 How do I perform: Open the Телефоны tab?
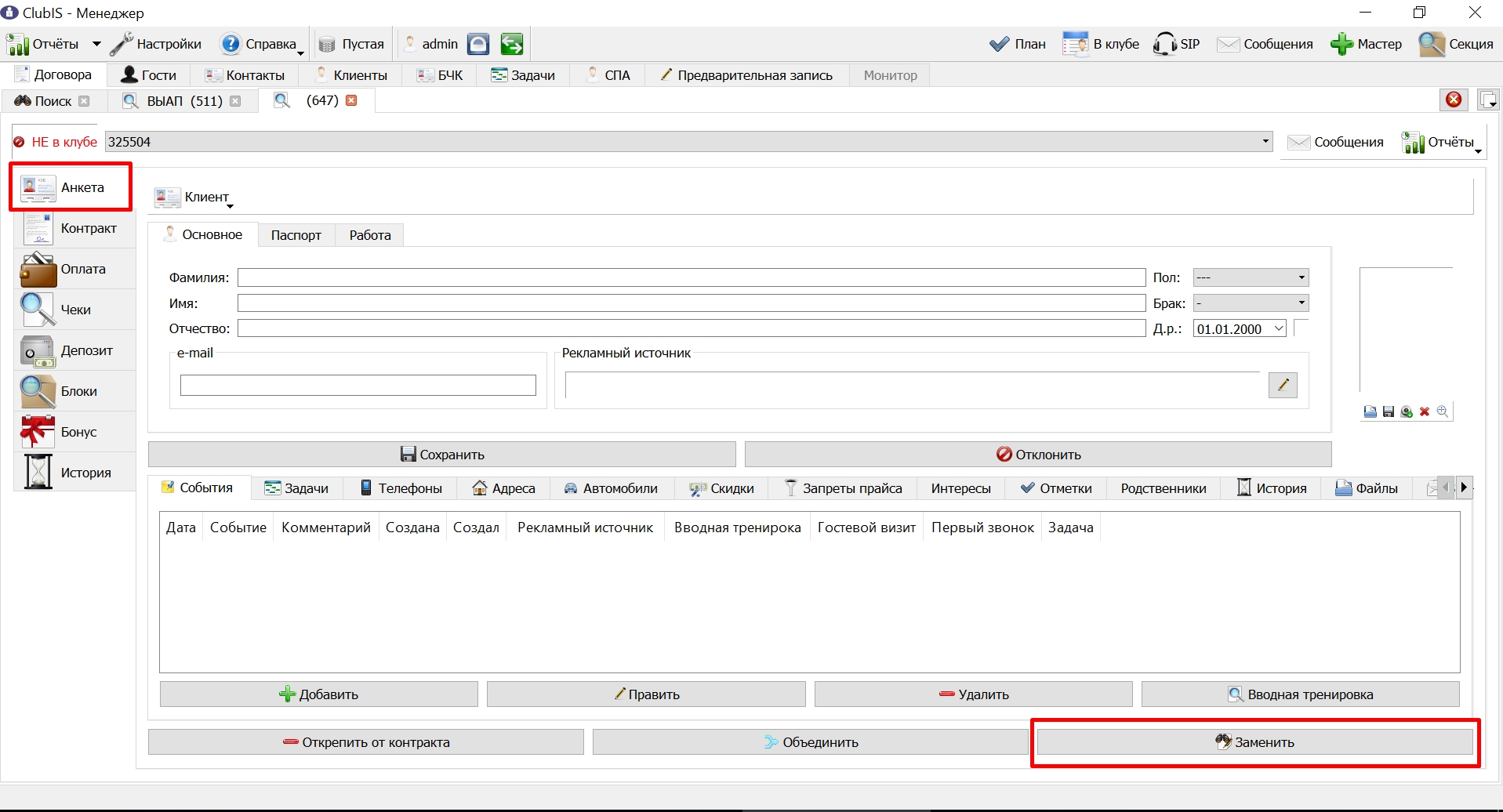(401, 488)
